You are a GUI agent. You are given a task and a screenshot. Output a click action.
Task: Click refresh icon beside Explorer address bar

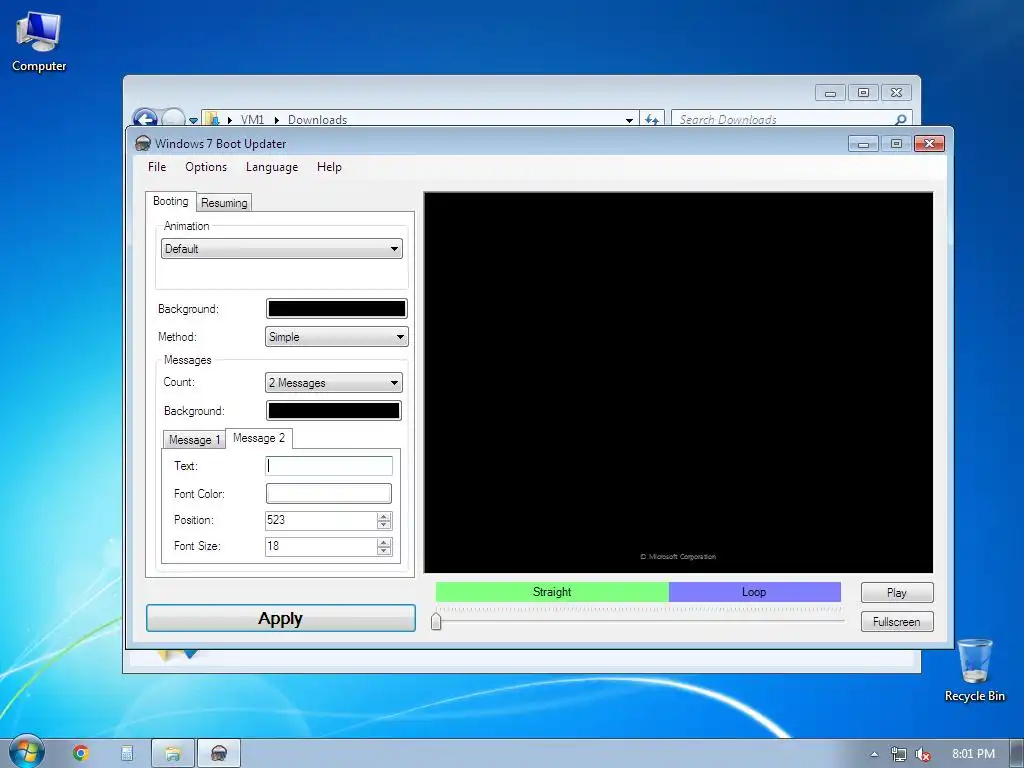(x=652, y=120)
